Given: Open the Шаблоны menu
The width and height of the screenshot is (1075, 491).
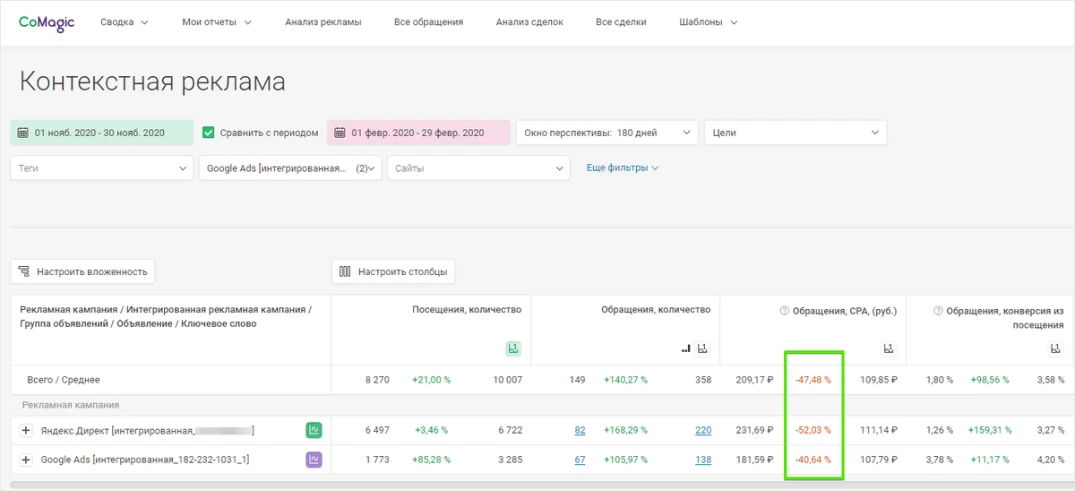Looking at the screenshot, I should coord(708,22).
